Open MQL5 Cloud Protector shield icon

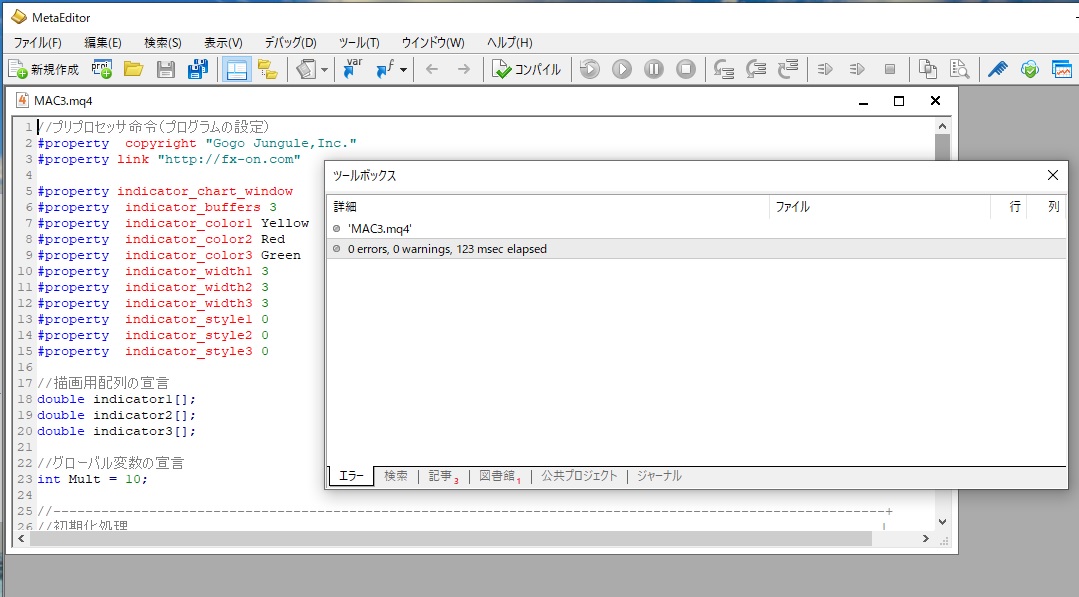point(1029,69)
